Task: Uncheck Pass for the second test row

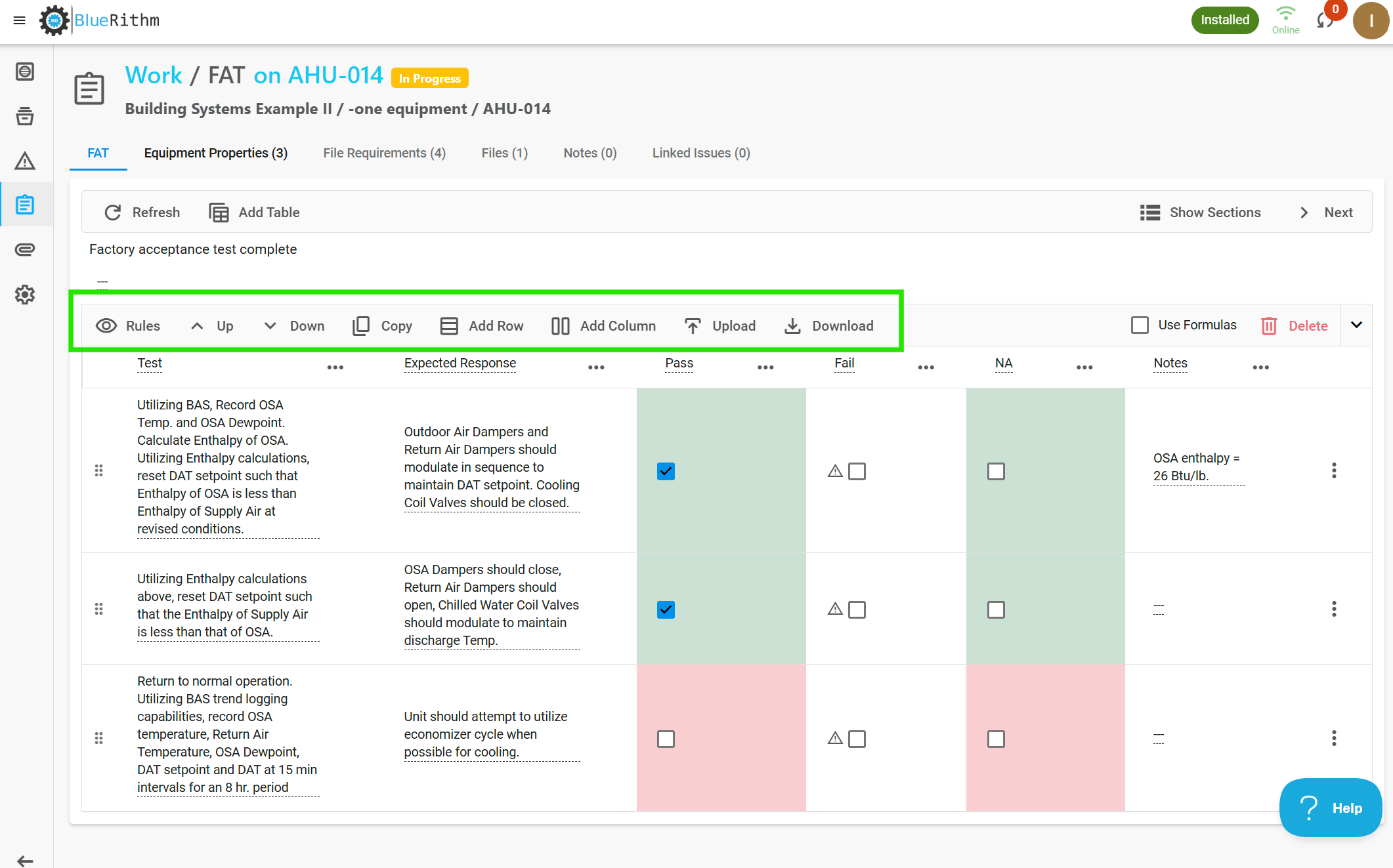Action: (x=666, y=610)
